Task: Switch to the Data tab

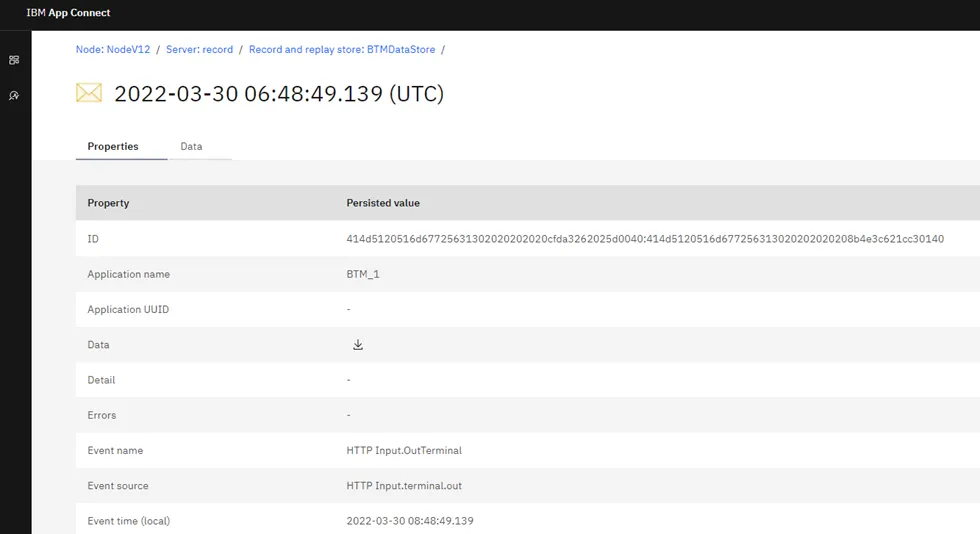Action: (x=191, y=146)
